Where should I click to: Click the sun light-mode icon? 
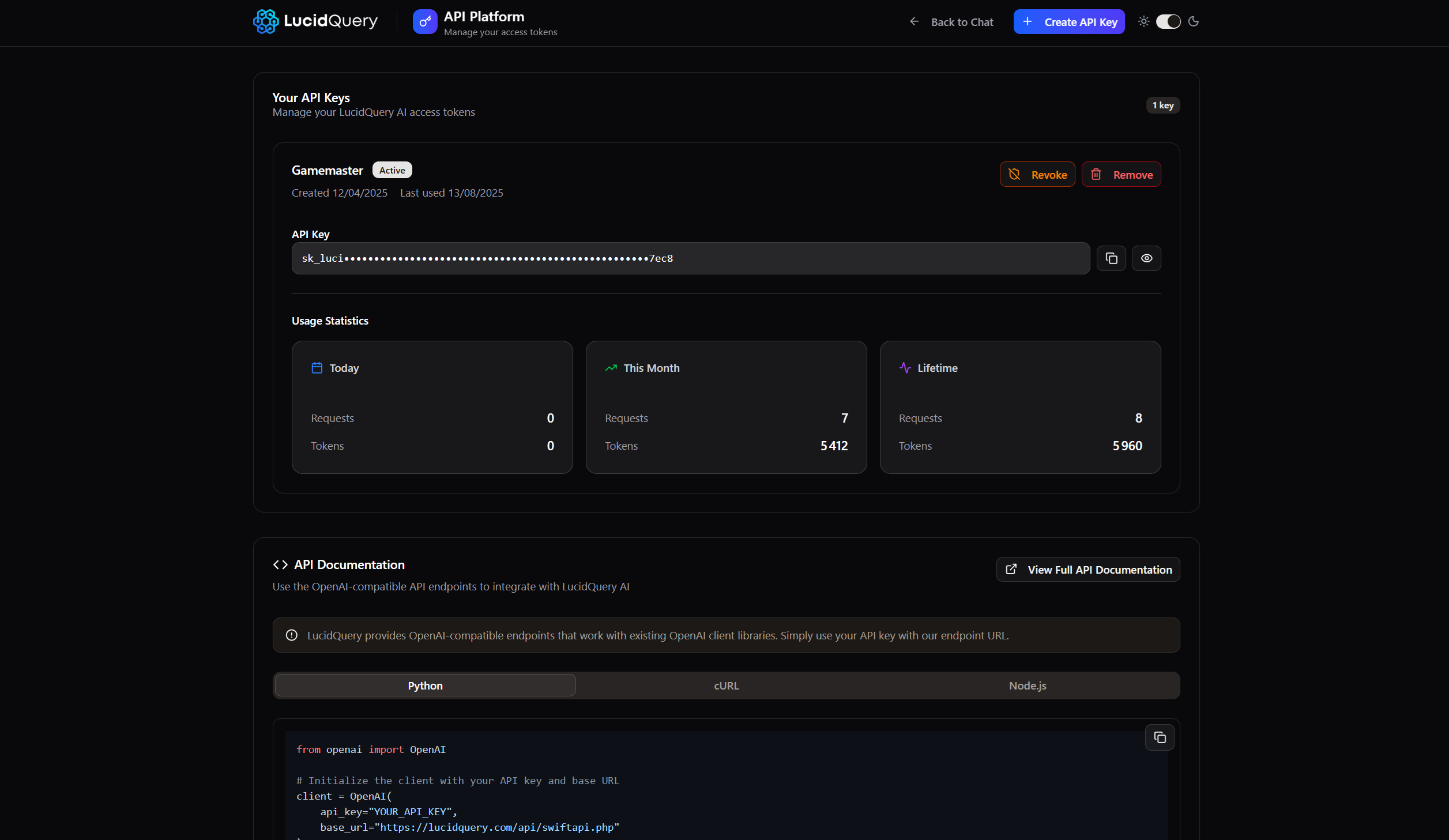1144,21
